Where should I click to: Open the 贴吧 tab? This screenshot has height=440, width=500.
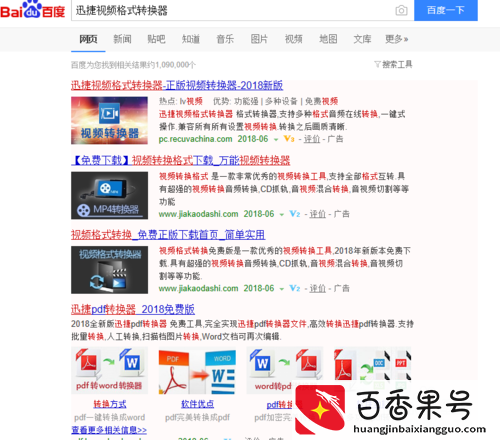pyautogui.click(x=157, y=39)
